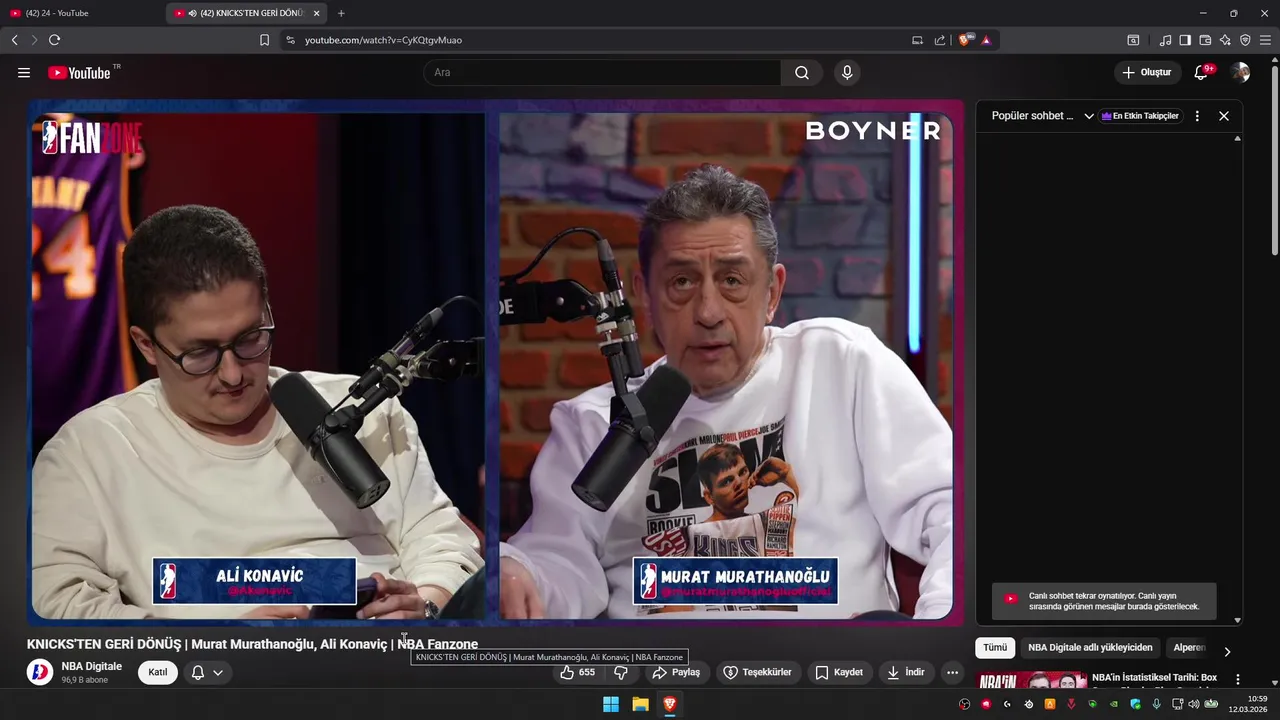Expand the notification bell preference dropdown
1280x720 pixels.
coord(207,672)
